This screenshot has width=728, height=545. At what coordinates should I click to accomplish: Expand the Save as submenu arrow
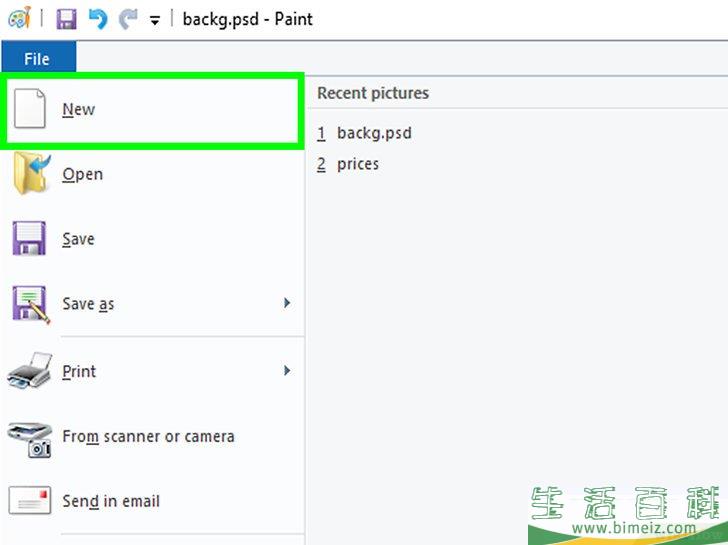(x=287, y=303)
